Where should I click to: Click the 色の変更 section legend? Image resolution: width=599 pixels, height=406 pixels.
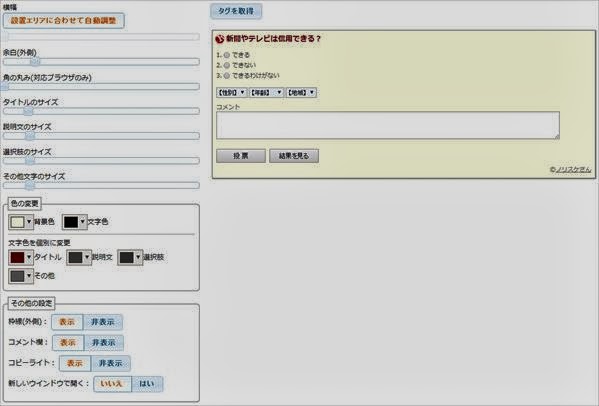[x=24, y=204]
